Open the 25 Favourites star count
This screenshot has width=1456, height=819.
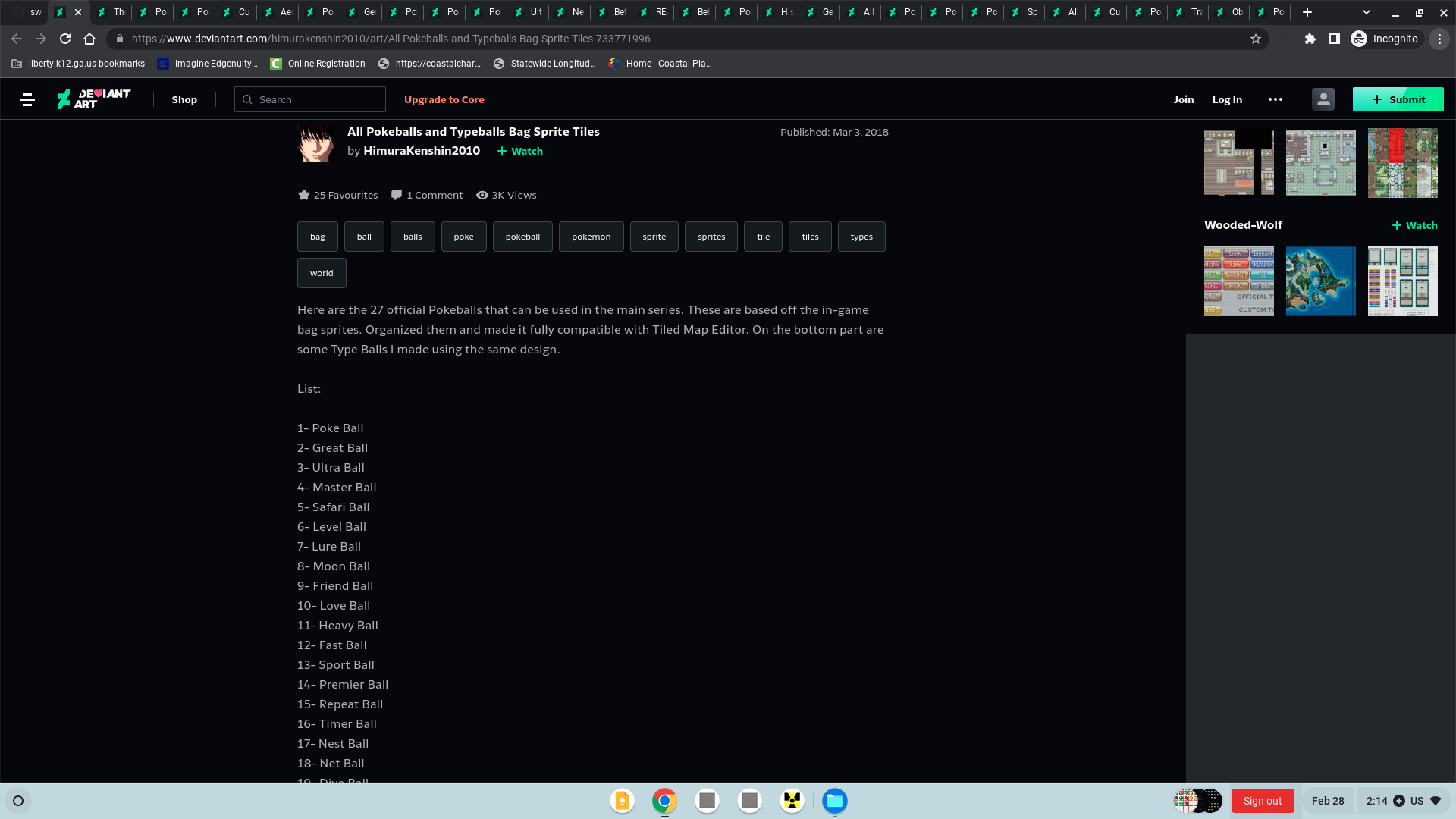click(x=338, y=195)
